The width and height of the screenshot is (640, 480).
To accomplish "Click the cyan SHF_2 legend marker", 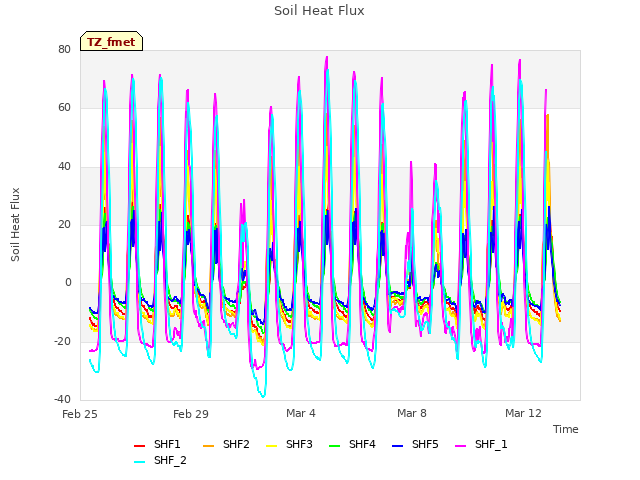I will click(x=140, y=462).
